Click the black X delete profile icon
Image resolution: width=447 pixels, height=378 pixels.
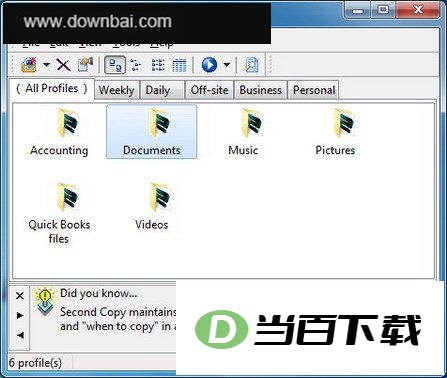(63, 65)
